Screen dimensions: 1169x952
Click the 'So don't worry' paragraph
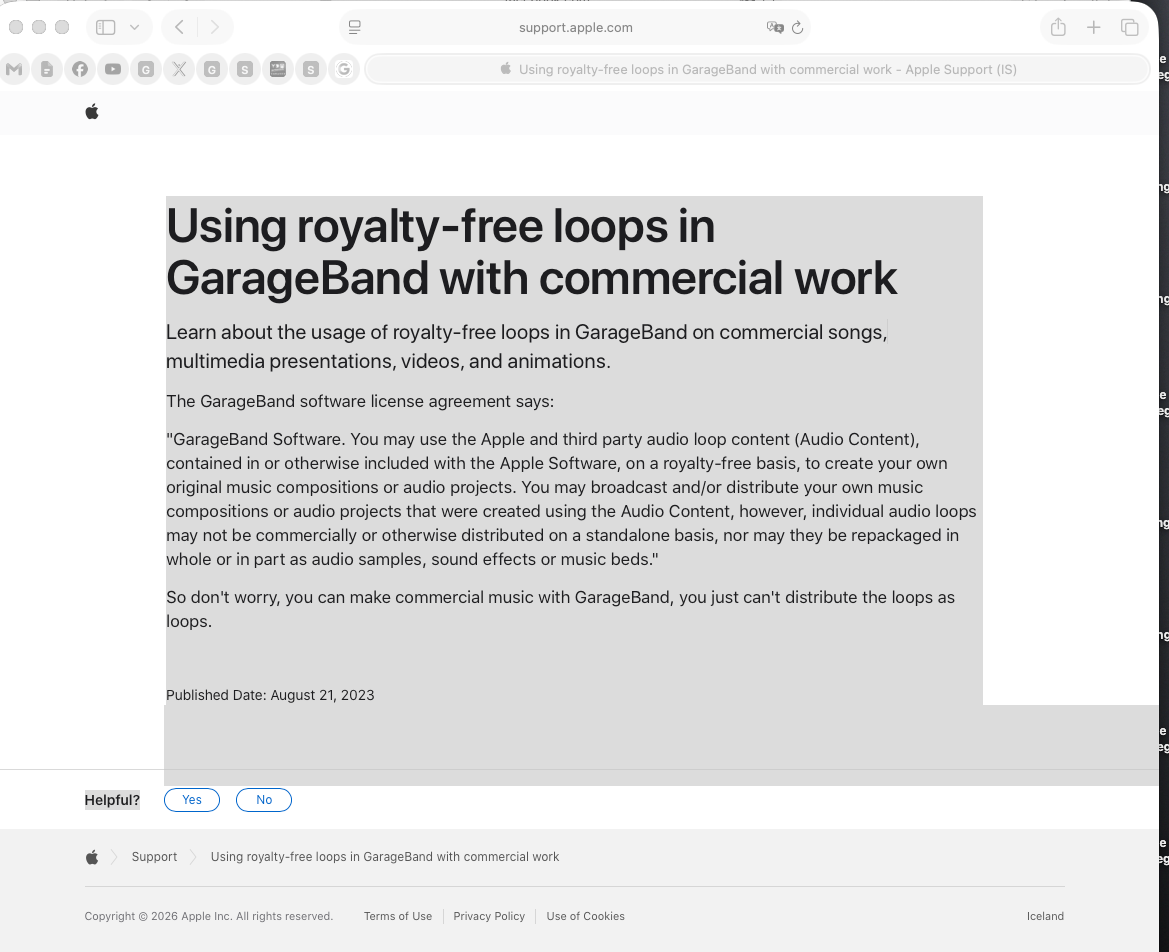pyautogui.click(x=560, y=609)
